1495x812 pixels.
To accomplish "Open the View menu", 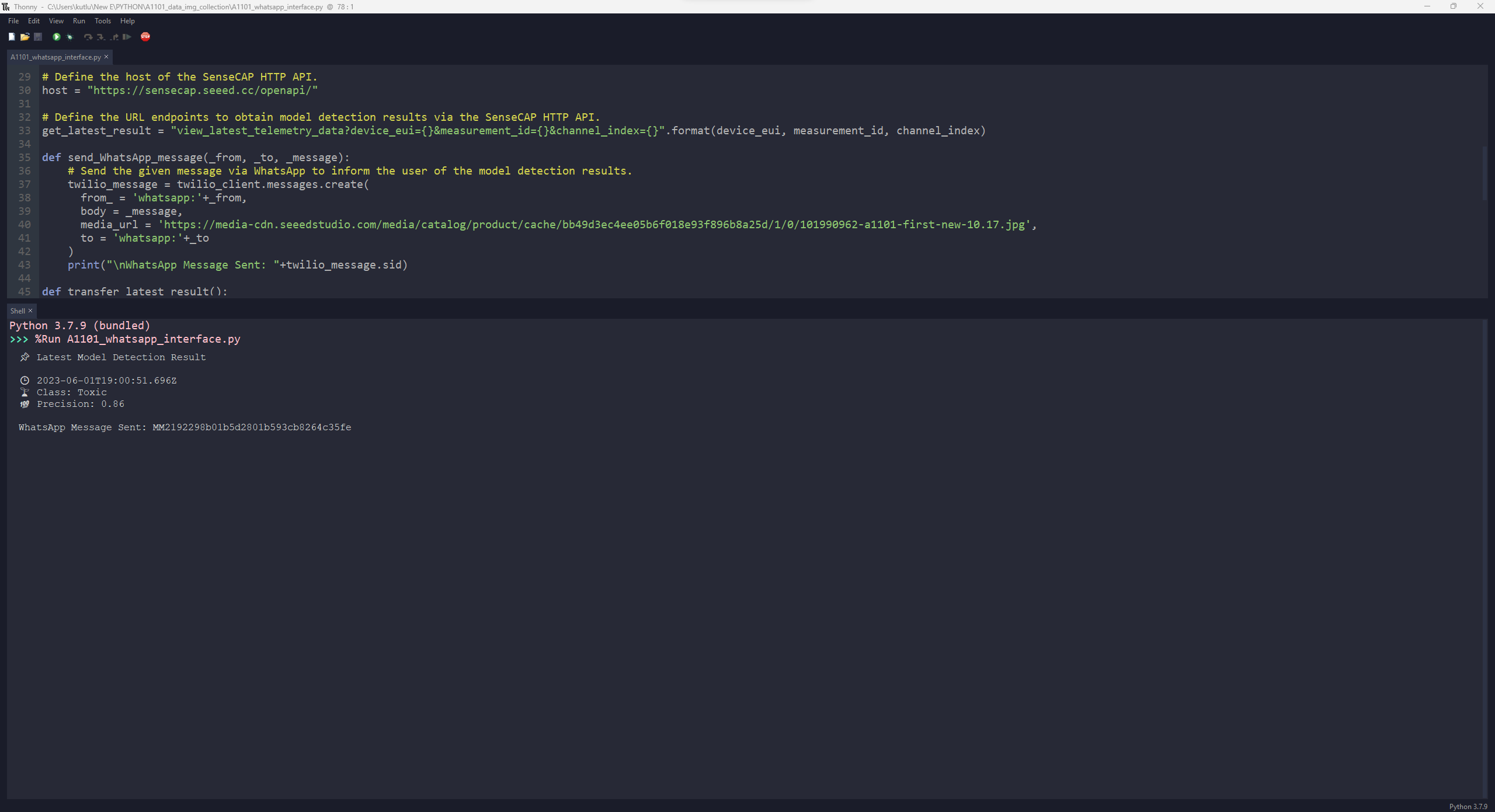I will pyautogui.click(x=56, y=21).
